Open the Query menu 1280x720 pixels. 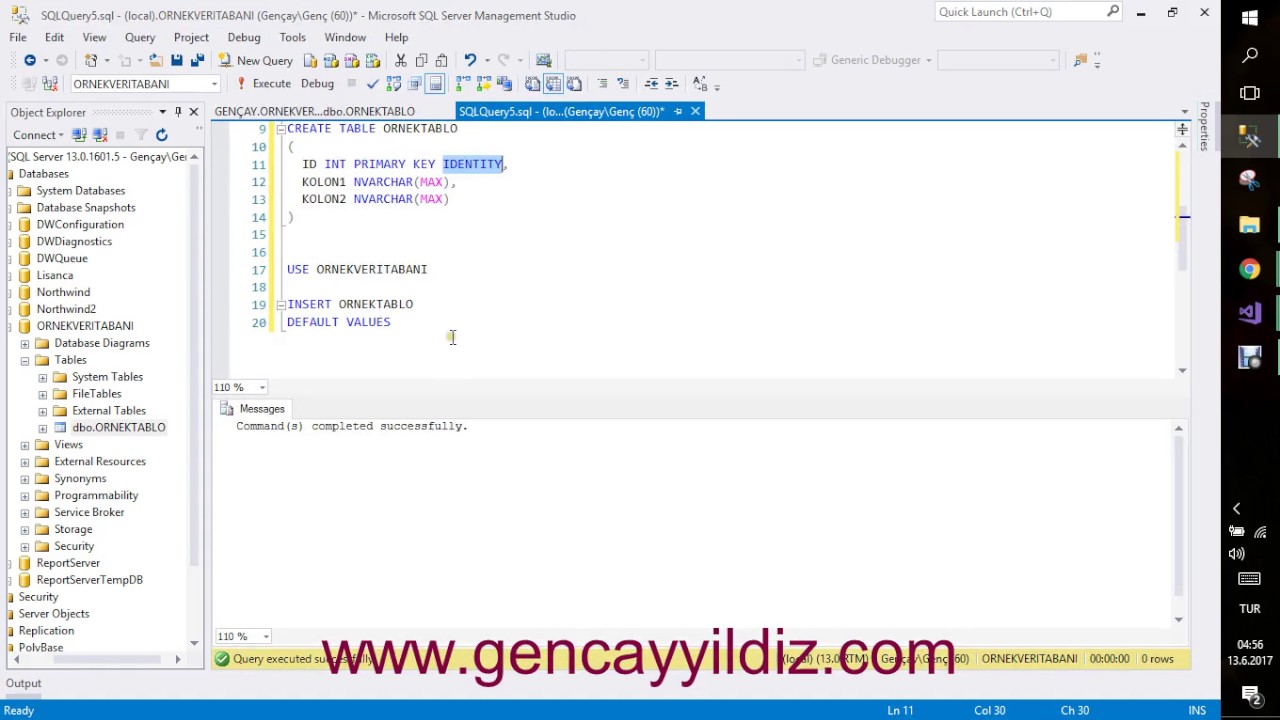(x=140, y=37)
